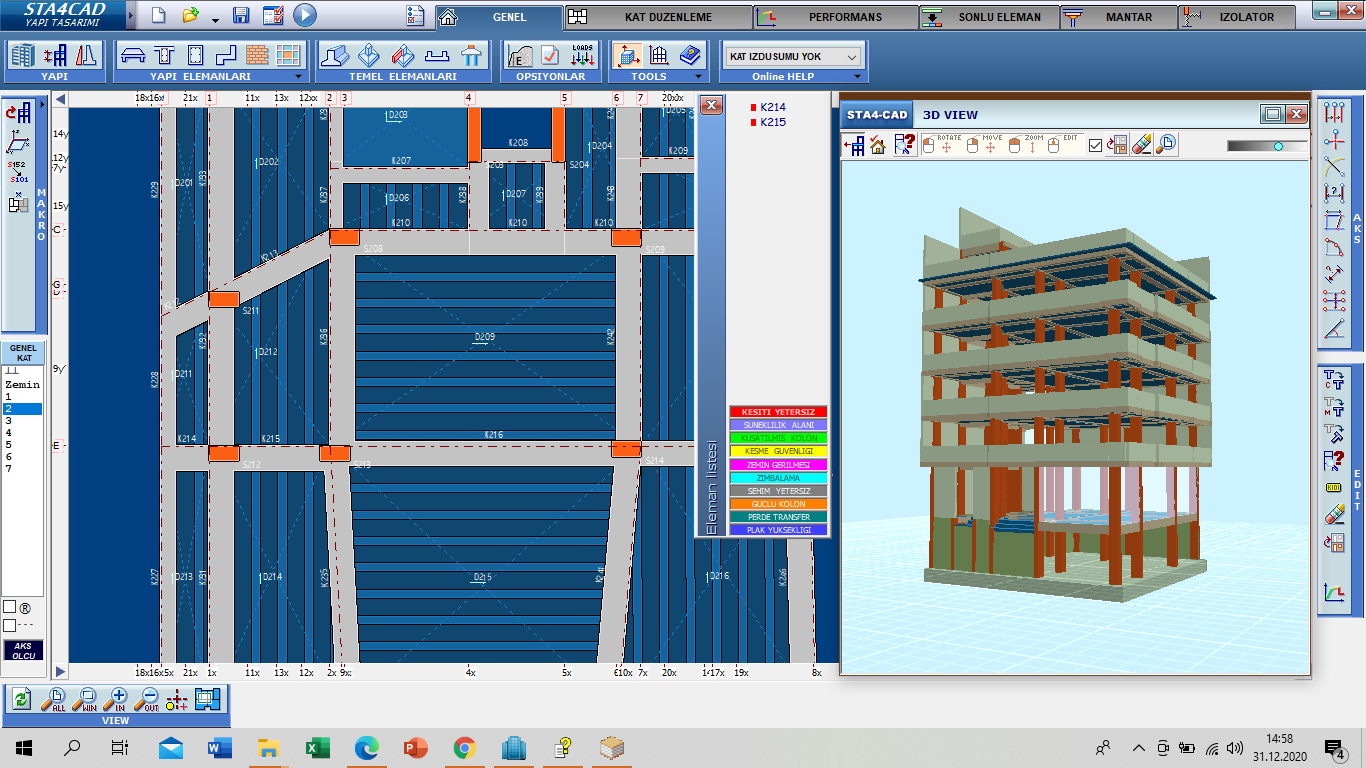Open PowerPoint from the taskbar

[415, 747]
